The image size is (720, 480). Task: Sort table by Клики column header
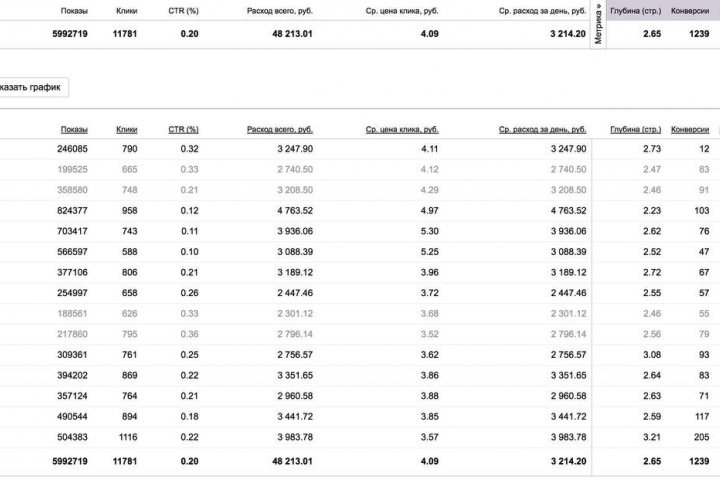pyautogui.click(x=126, y=130)
